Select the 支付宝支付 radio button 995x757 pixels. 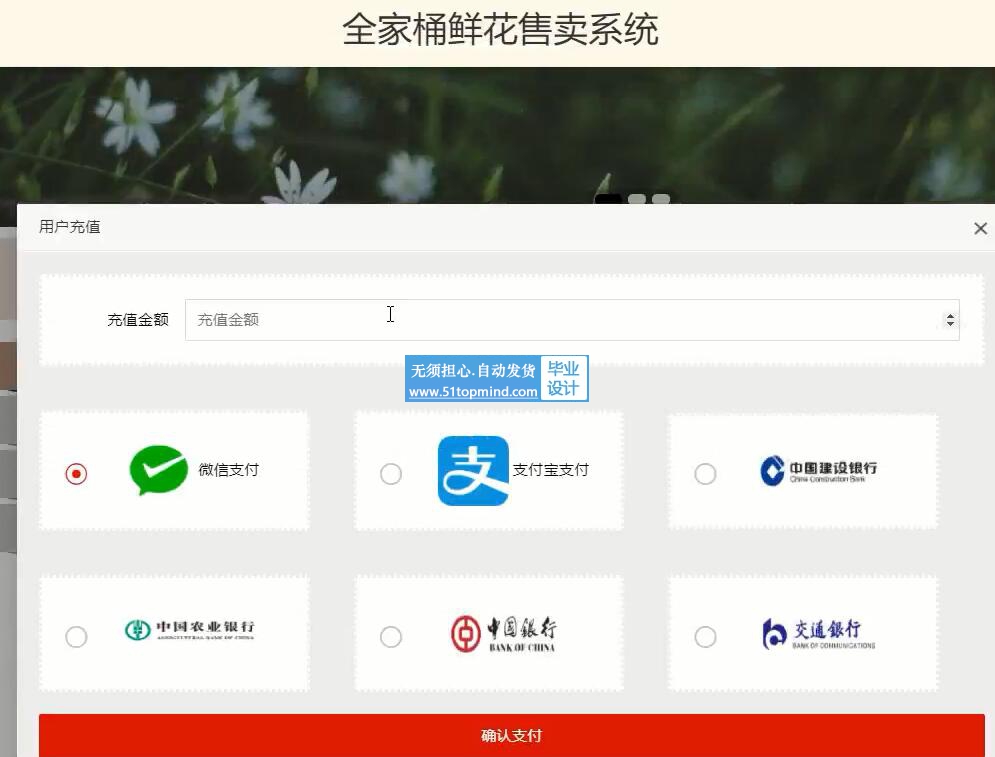point(391,474)
